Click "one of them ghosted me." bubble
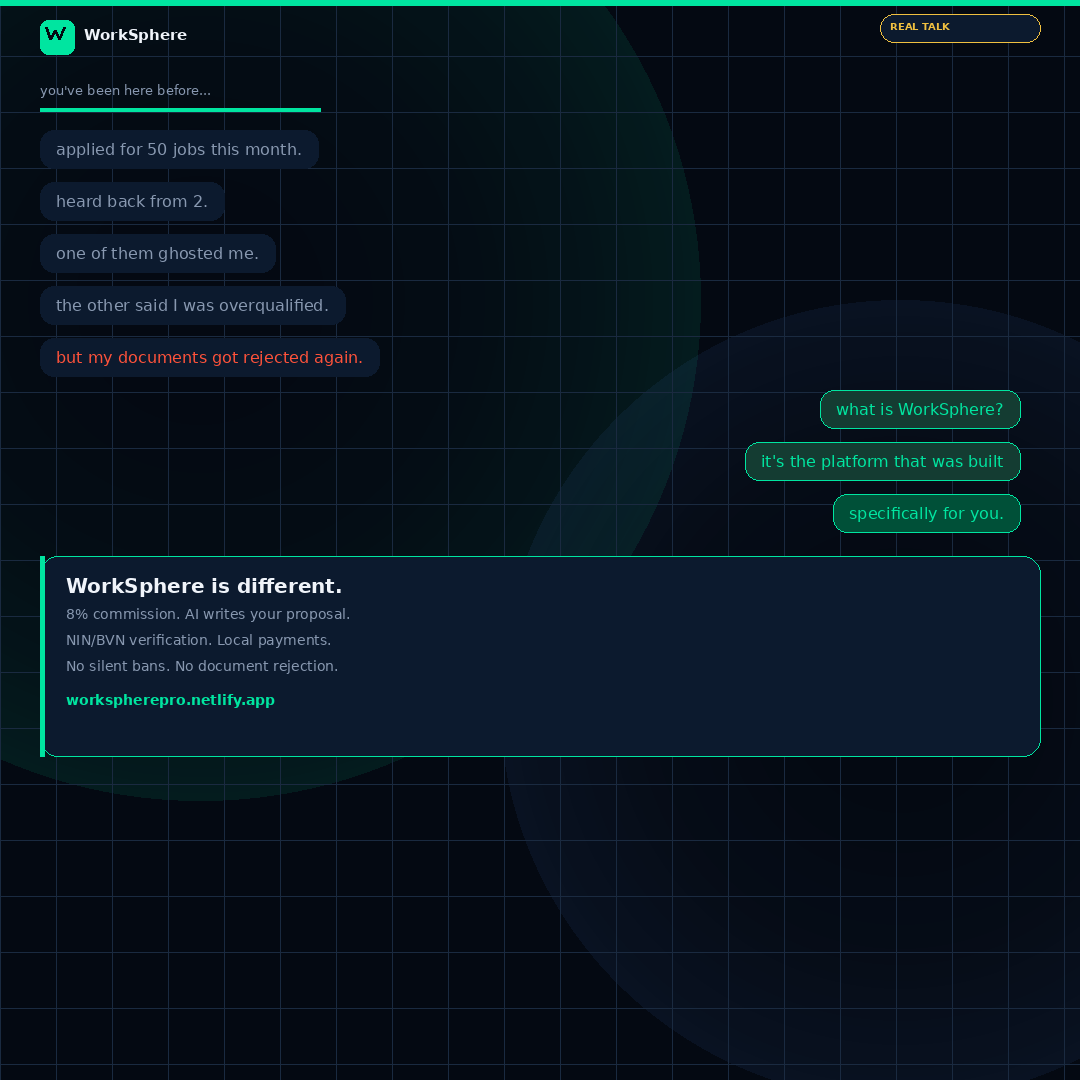 tap(158, 253)
